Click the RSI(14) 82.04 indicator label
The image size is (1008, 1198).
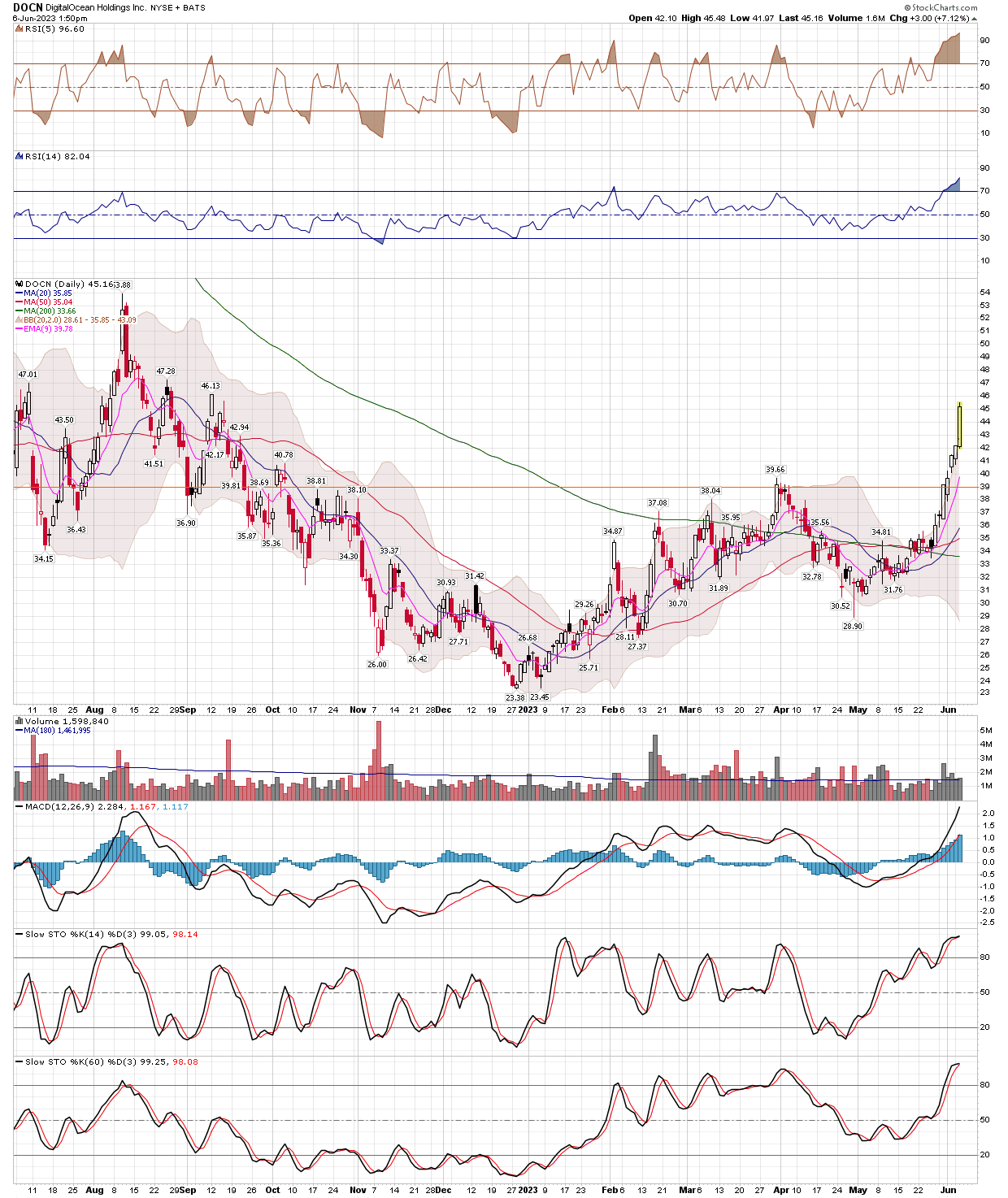(58, 156)
